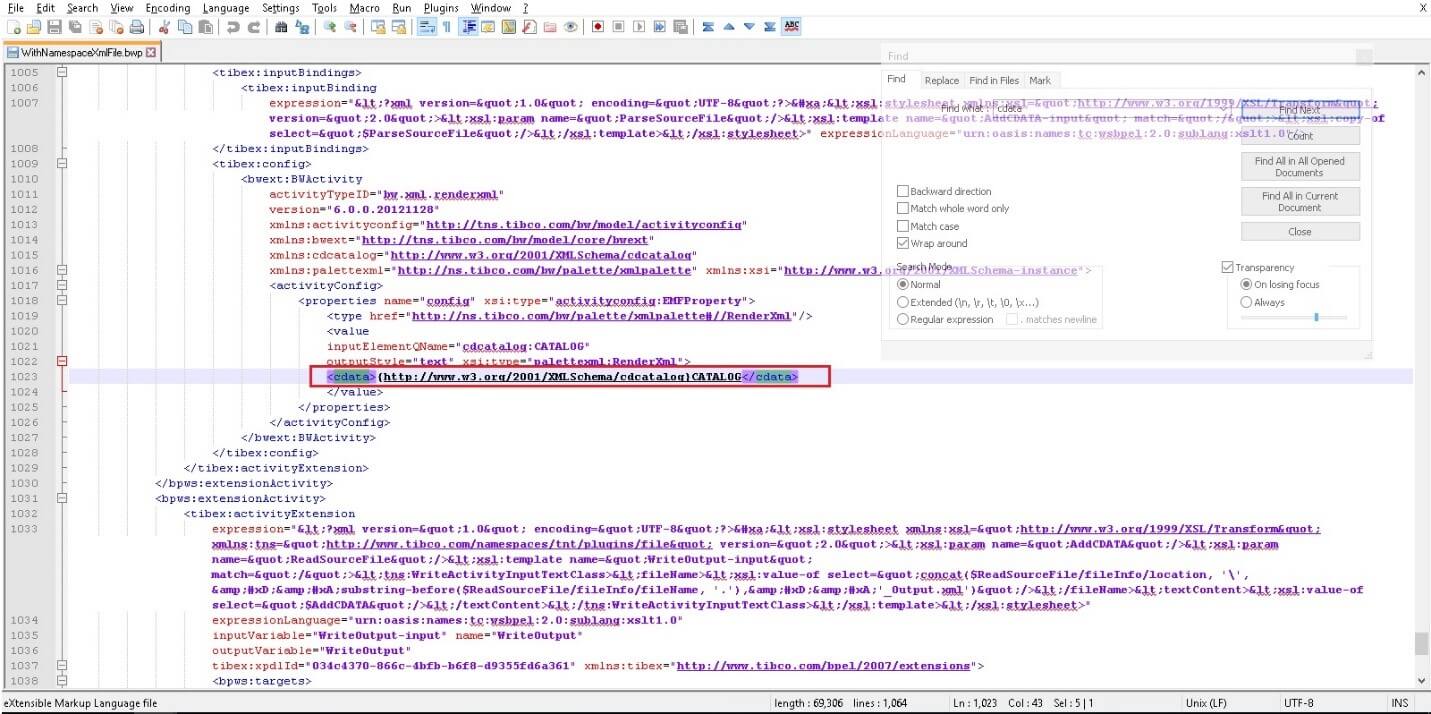Toggle the Word Wrap toolbar icon
Image resolution: width=1431 pixels, height=714 pixels.
click(425, 26)
